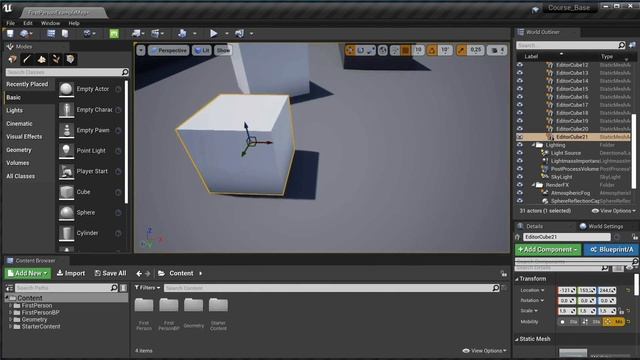Select the Foliage mode icon
Image resolution: width=640 pixels, height=360 pixels.
(x=56, y=59)
